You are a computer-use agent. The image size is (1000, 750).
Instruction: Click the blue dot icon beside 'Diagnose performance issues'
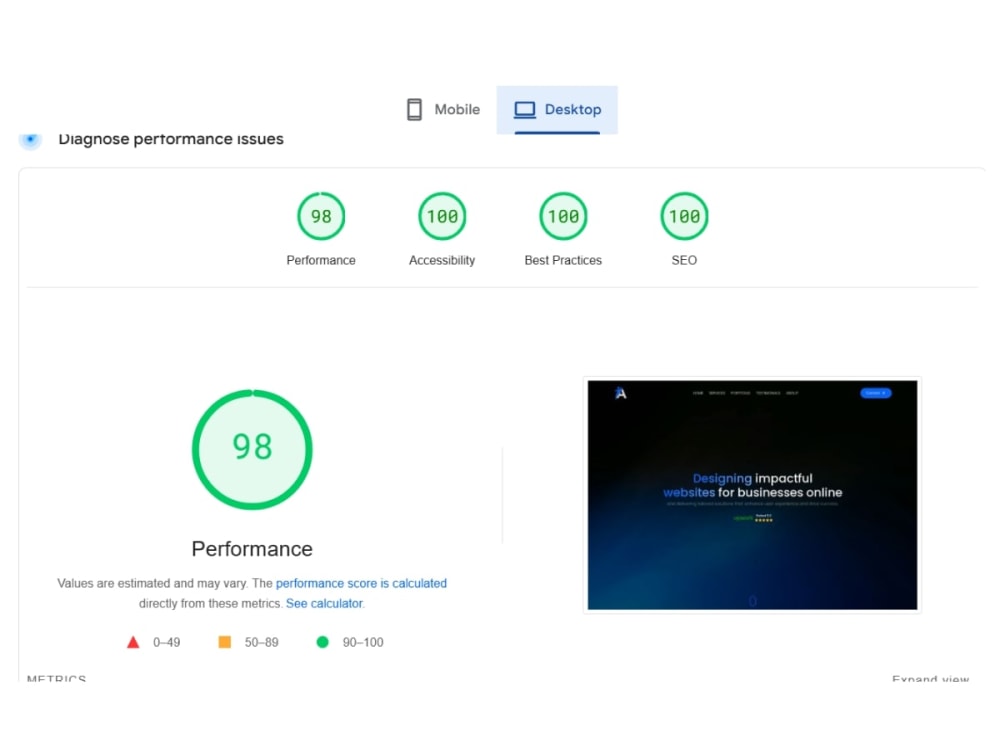(30, 138)
